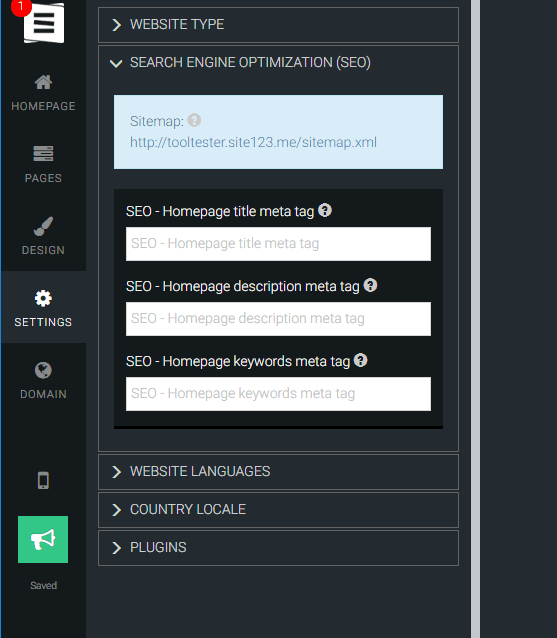
Task: Select the Settings gear icon
Action: tap(43, 298)
